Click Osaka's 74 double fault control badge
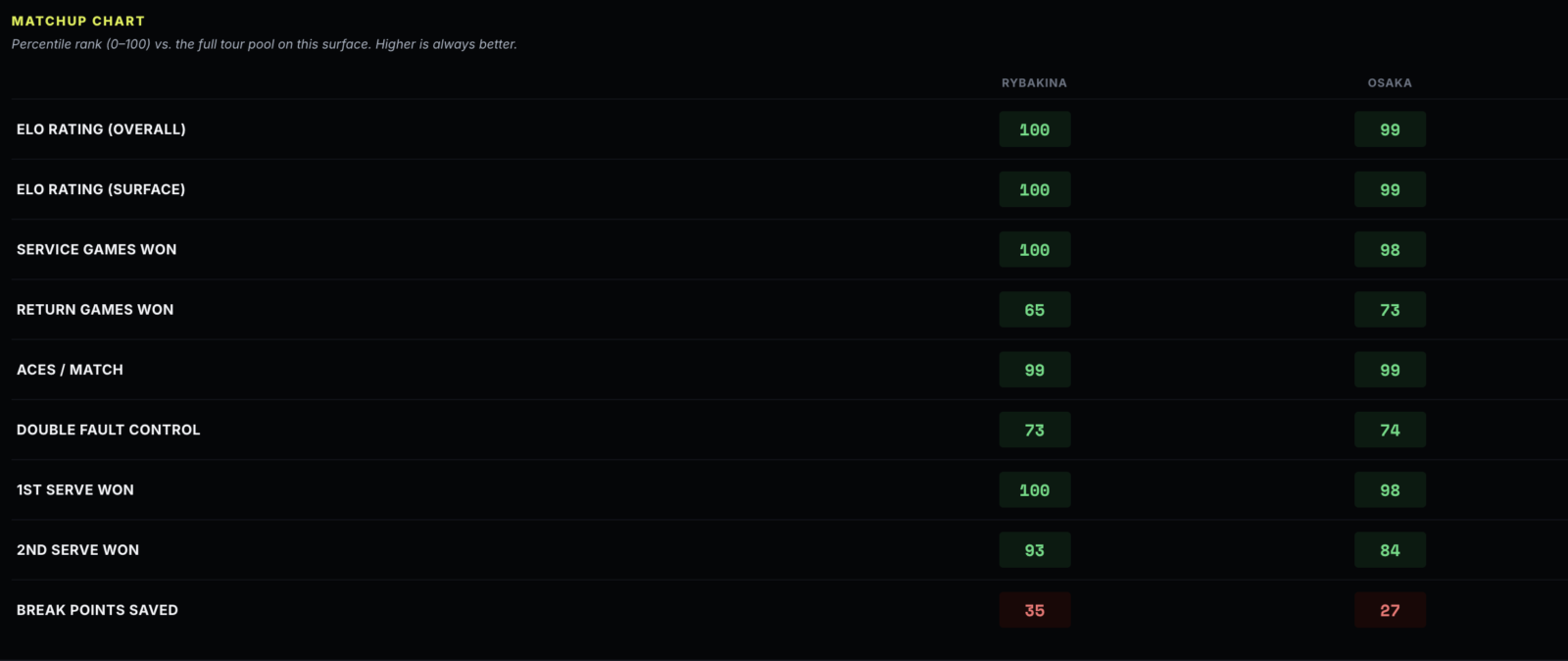Screen dimensions: 1568x661 coord(1390,430)
